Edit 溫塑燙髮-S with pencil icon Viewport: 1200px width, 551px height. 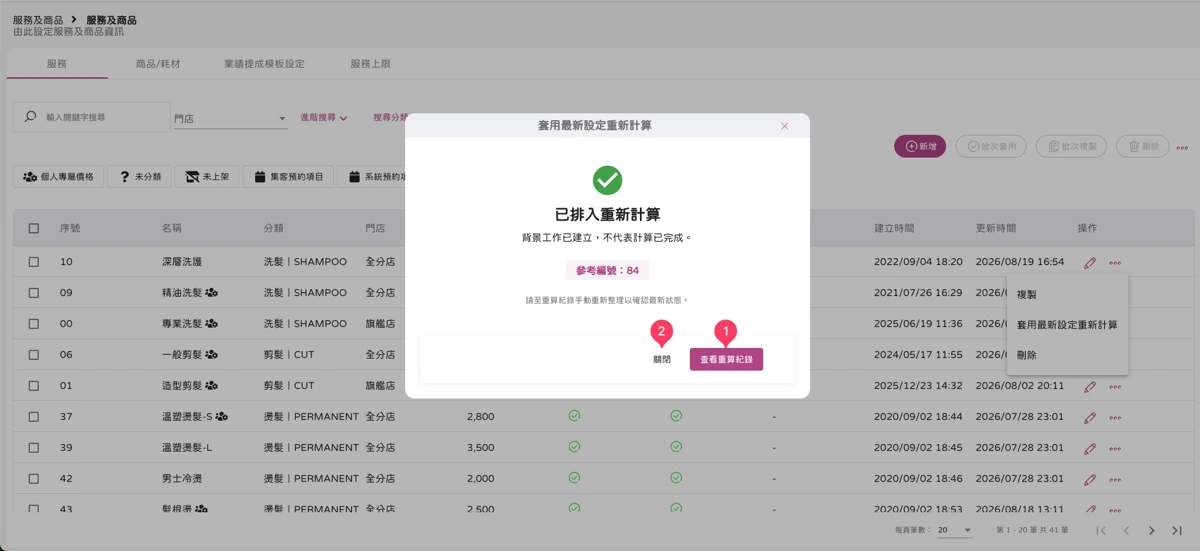(1090, 417)
